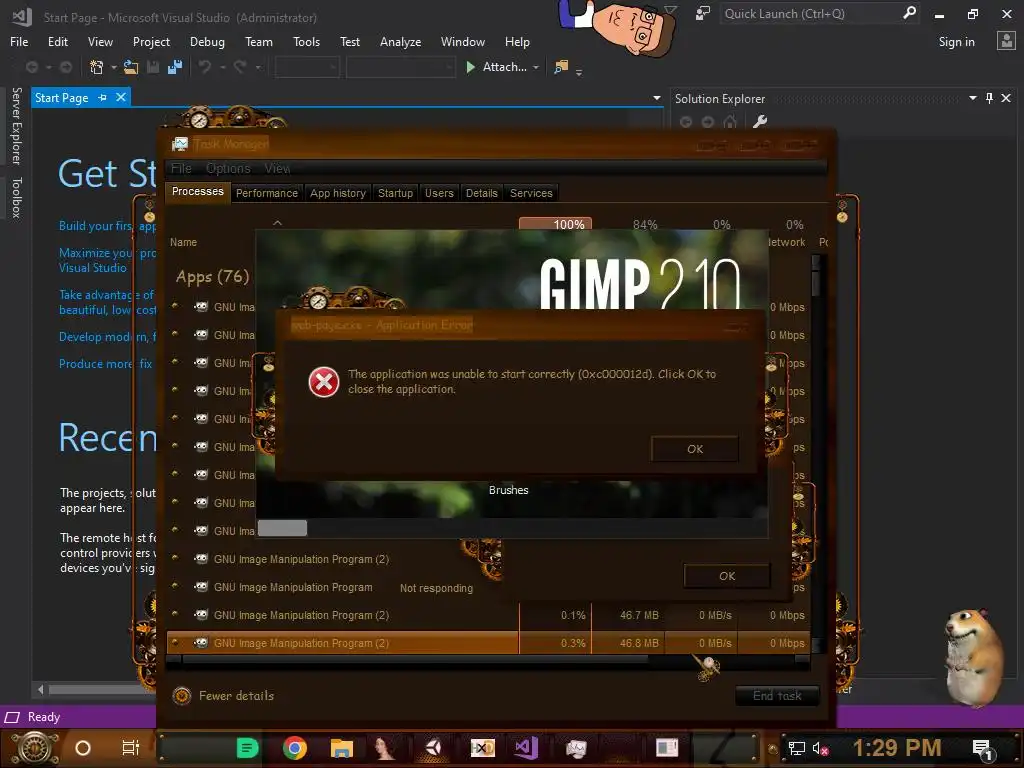
Task: Open the solution configurations combo box
Action: [x=307, y=67]
